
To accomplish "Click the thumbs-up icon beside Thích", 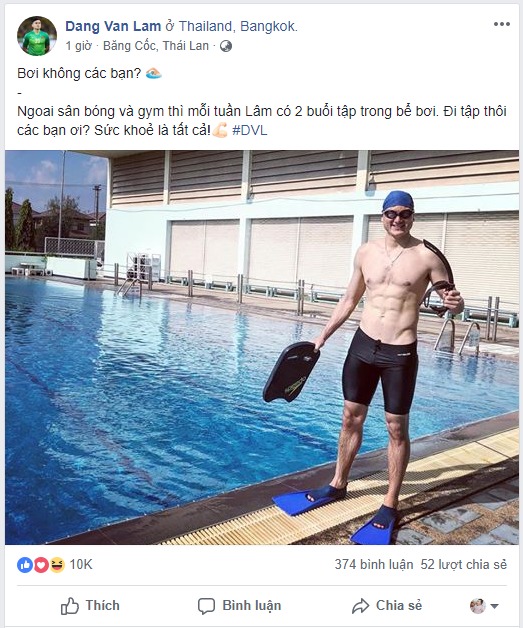I will (x=70, y=606).
